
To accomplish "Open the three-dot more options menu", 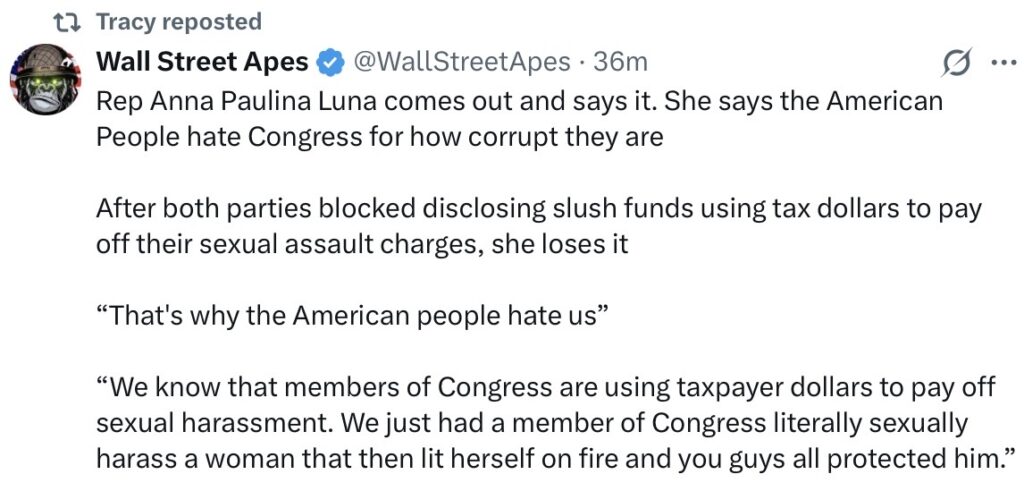I will click(x=1000, y=63).
